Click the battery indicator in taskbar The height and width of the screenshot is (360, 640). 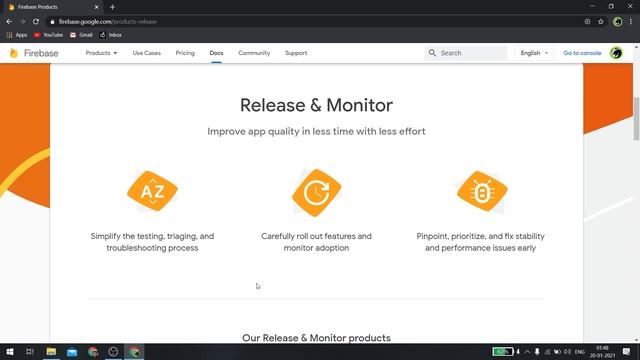click(502, 351)
